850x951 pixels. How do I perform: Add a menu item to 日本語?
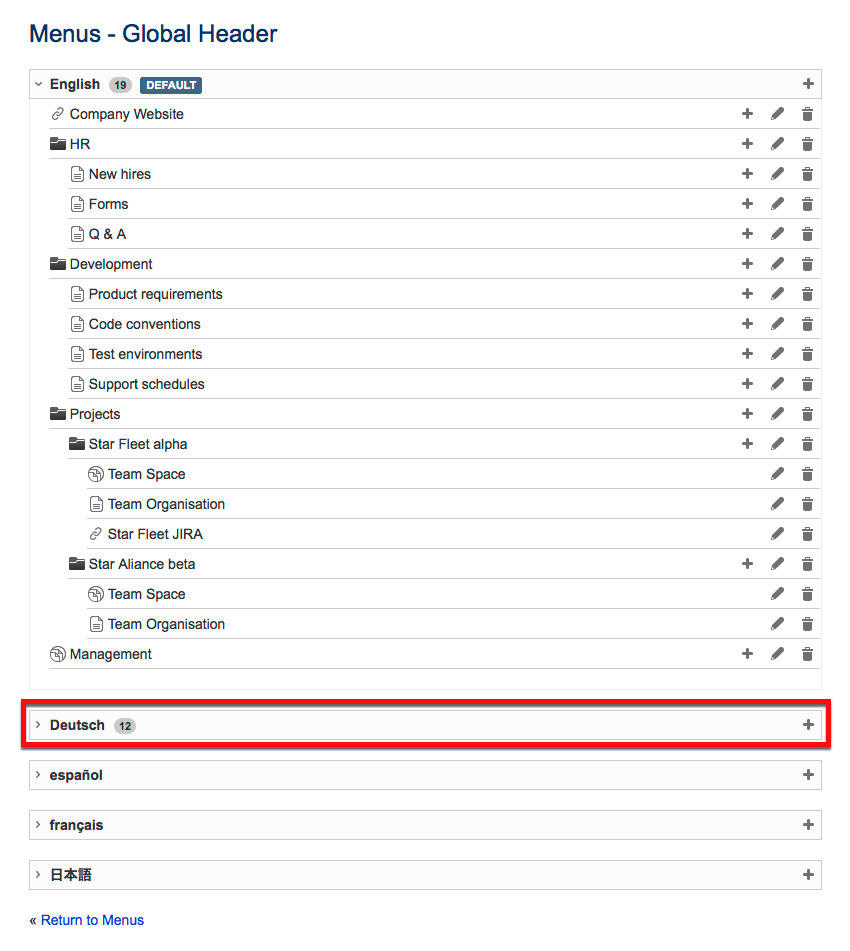coord(808,875)
